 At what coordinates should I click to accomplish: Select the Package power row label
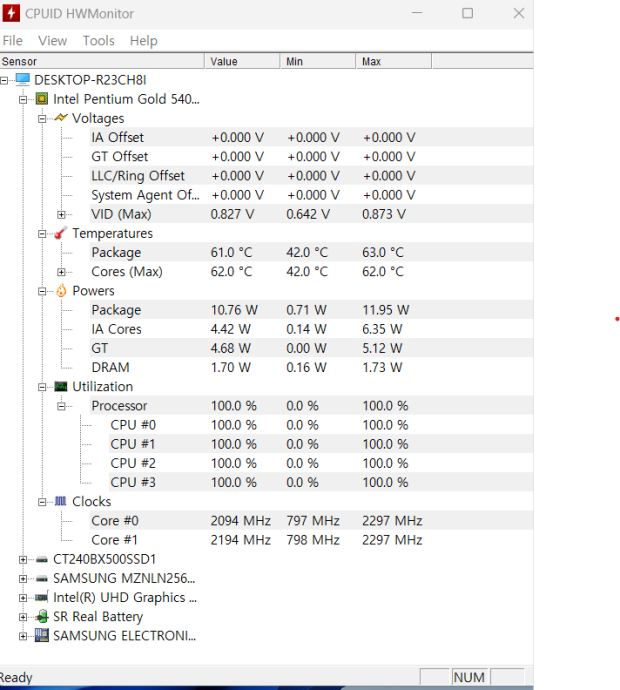(116, 310)
